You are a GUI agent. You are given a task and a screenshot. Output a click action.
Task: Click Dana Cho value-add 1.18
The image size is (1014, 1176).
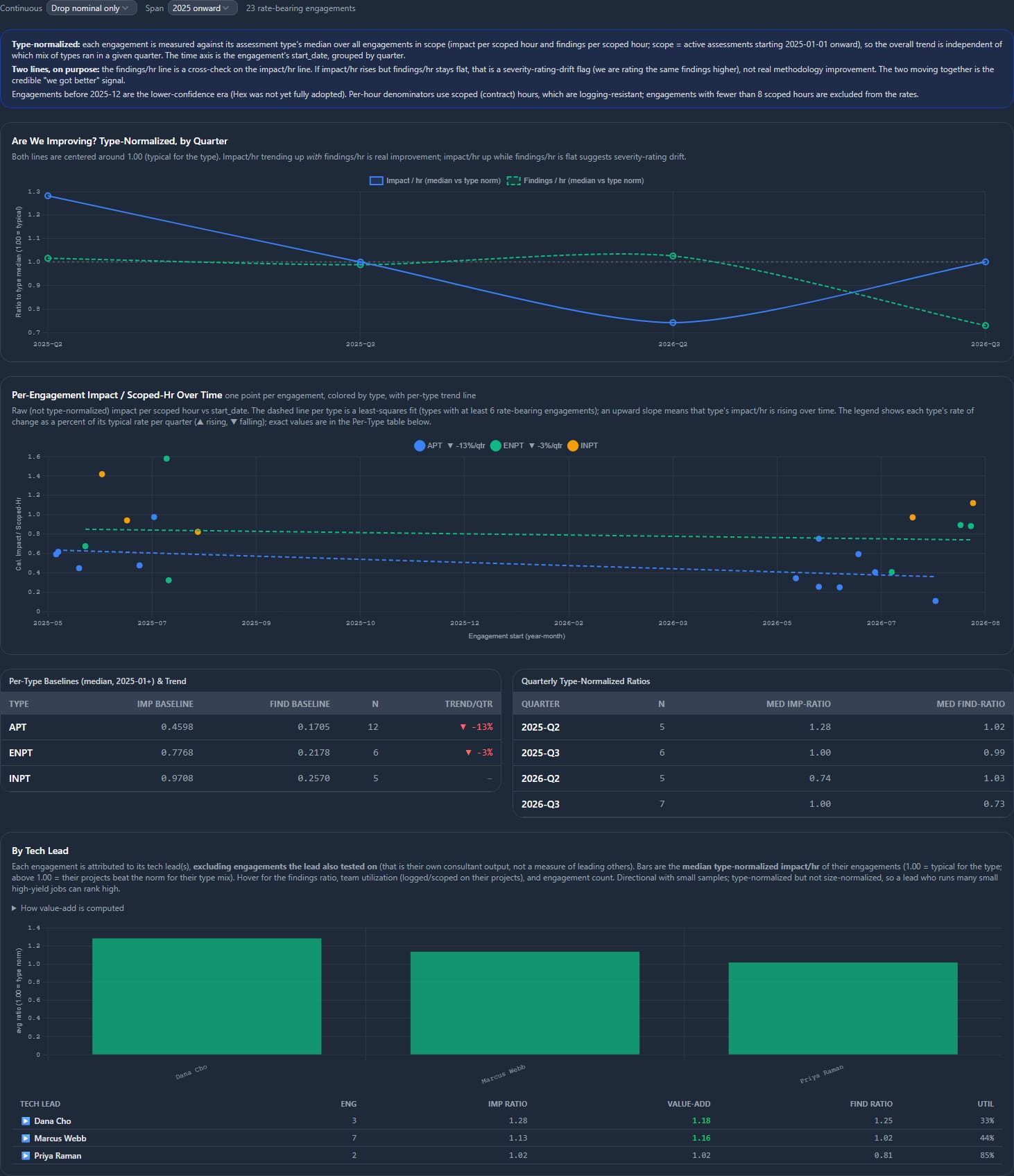click(x=701, y=1121)
